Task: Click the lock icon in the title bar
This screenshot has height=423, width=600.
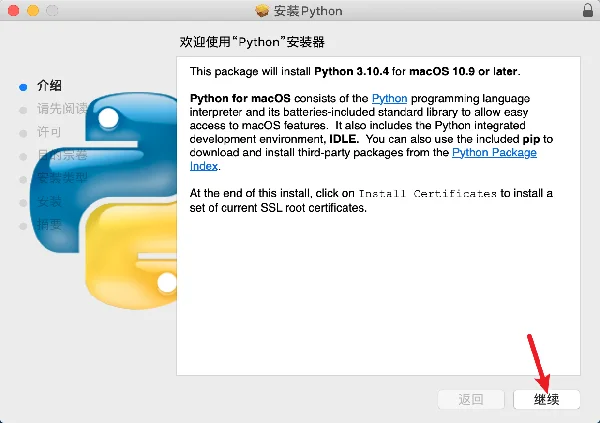Action: [588, 10]
